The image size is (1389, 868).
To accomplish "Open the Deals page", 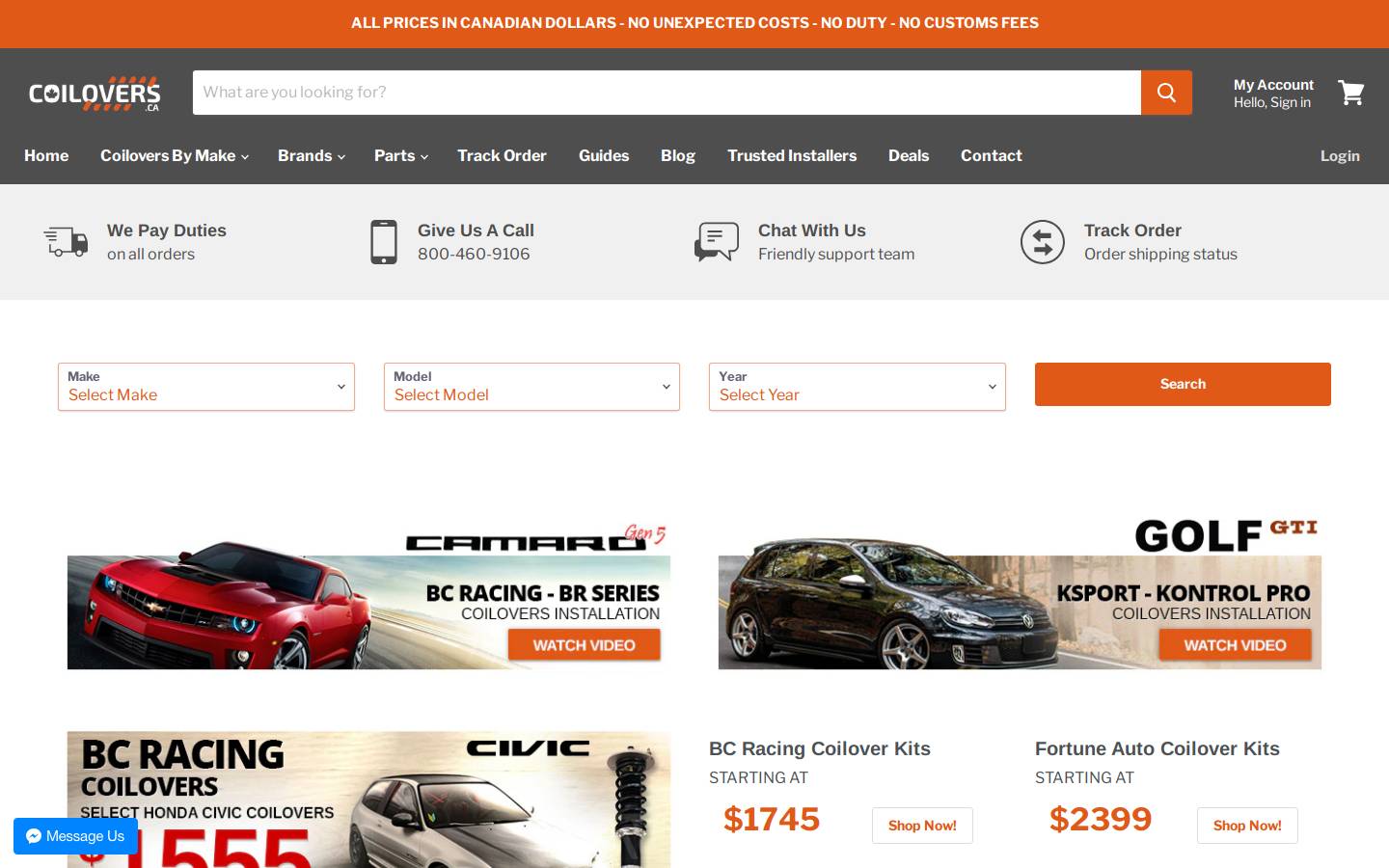I will point(909,155).
